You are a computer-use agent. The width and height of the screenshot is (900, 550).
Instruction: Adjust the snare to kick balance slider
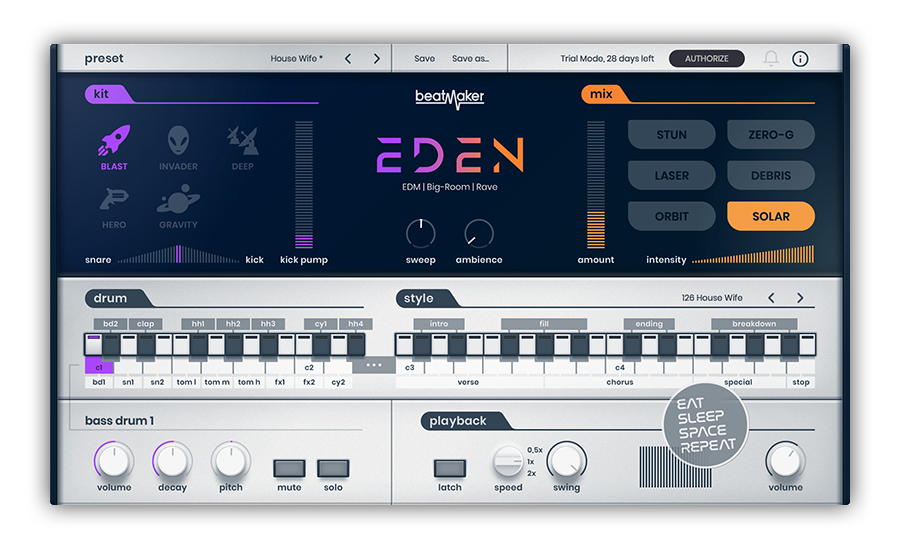point(179,254)
